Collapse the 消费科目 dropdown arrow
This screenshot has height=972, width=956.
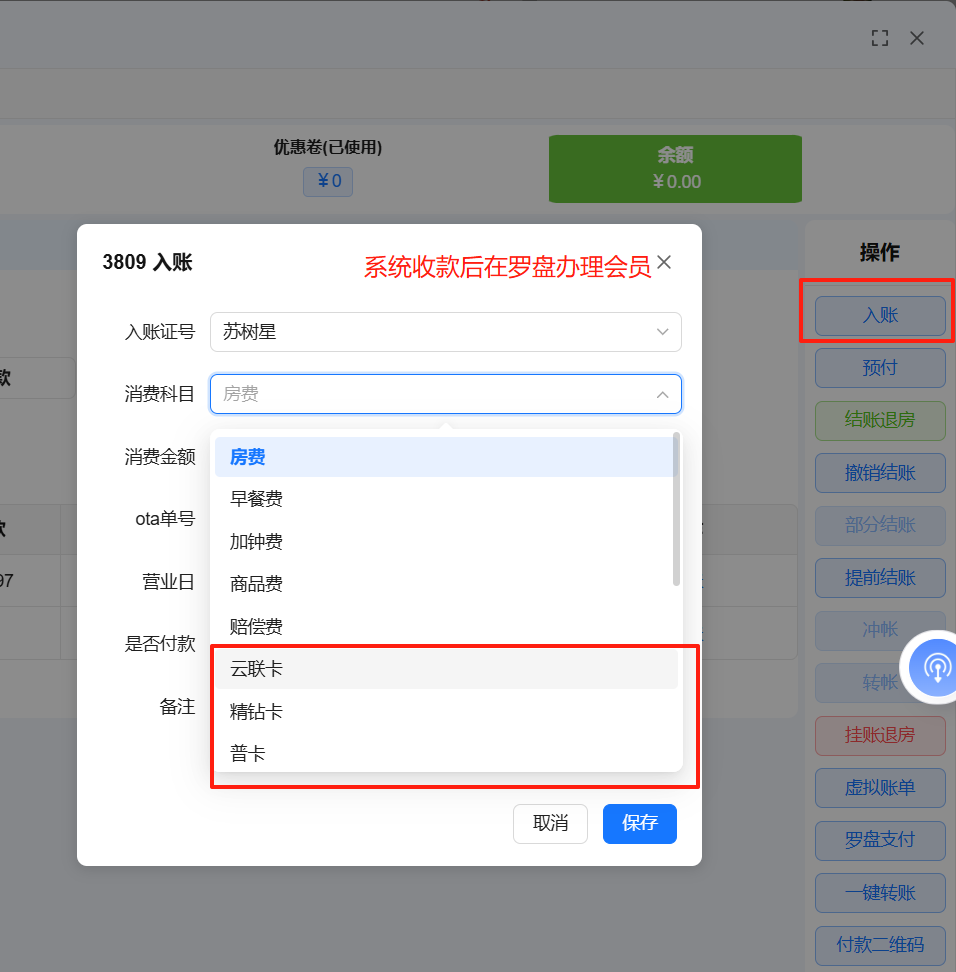[662, 395]
